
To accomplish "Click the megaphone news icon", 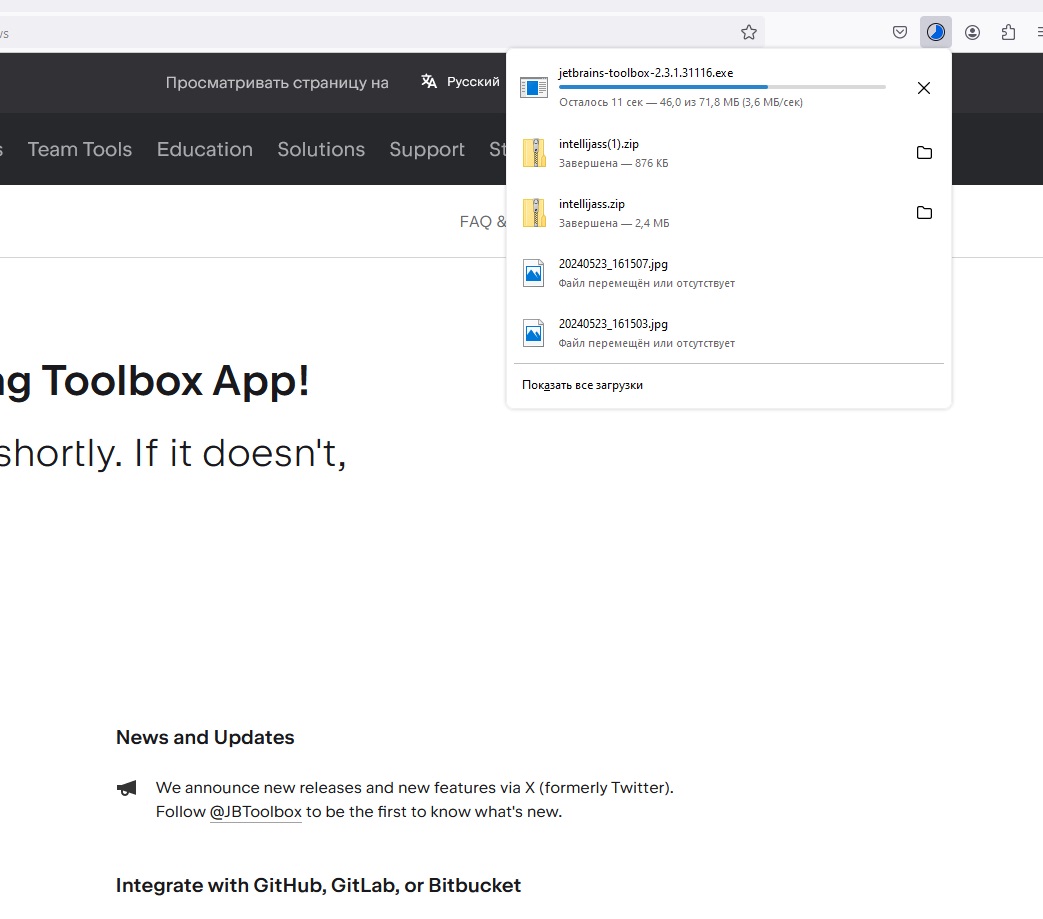I will pos(126,788).
